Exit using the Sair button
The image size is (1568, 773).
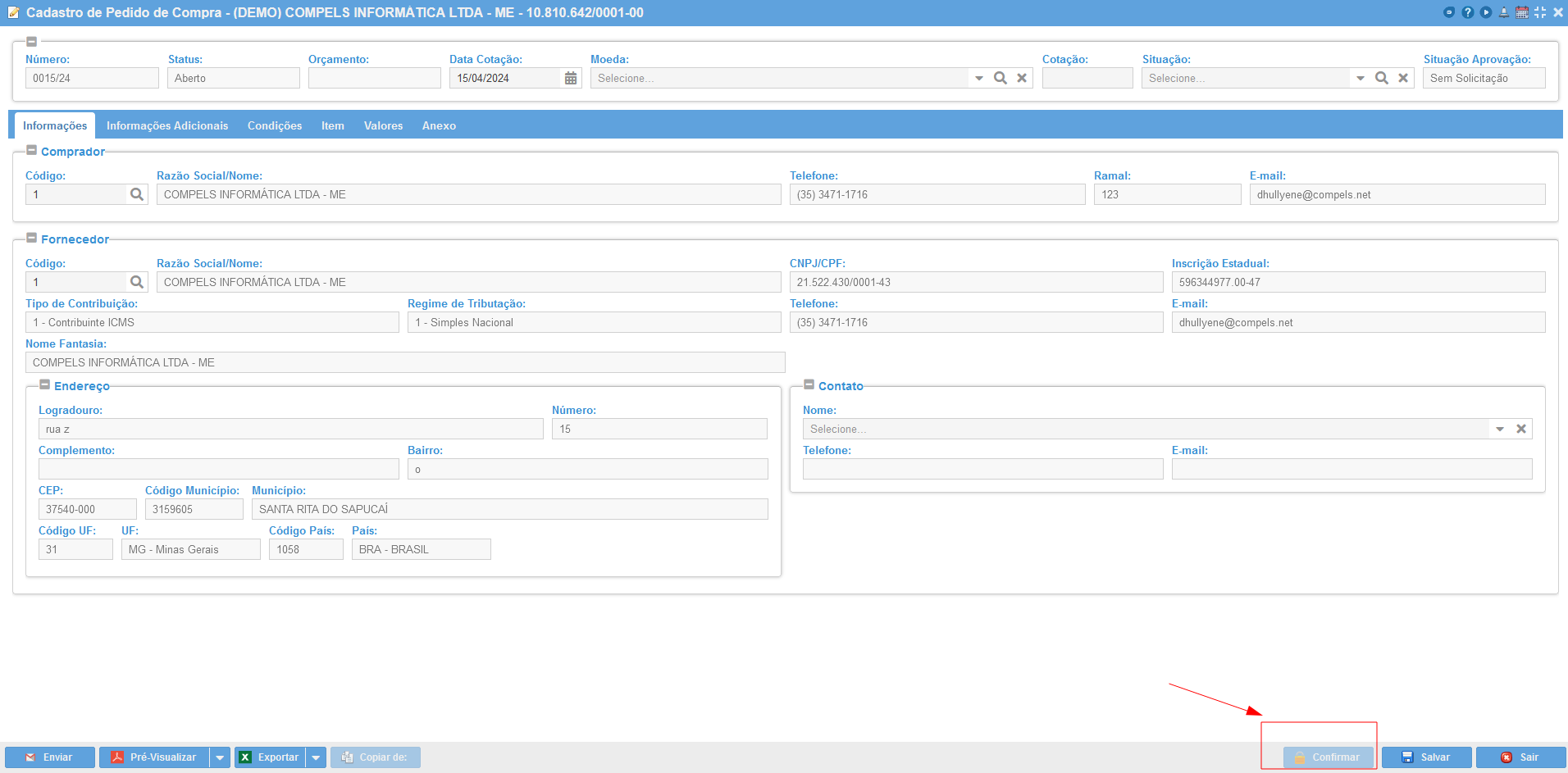coord(1521,757)
